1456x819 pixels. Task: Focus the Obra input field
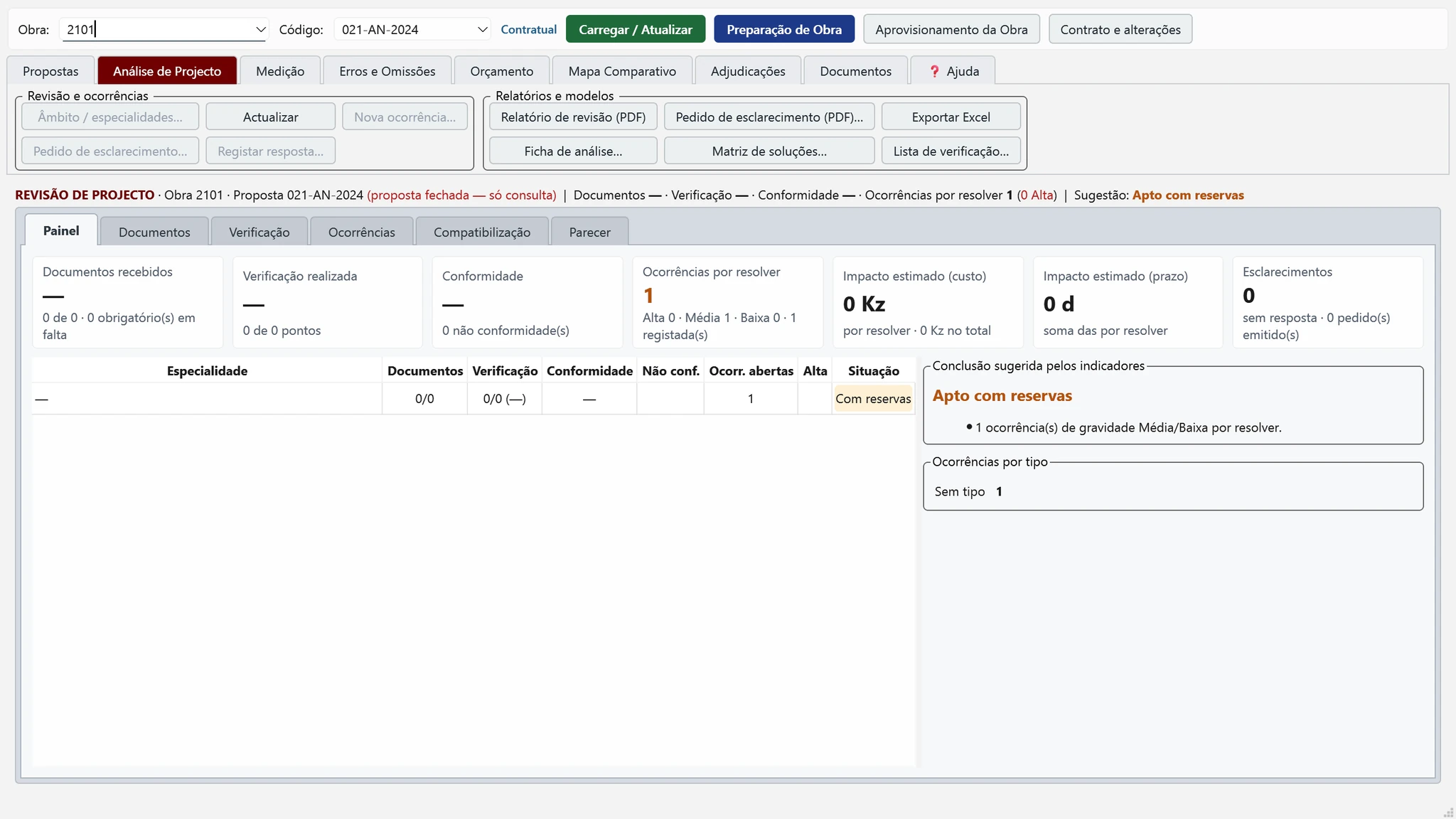pos(158,30)
